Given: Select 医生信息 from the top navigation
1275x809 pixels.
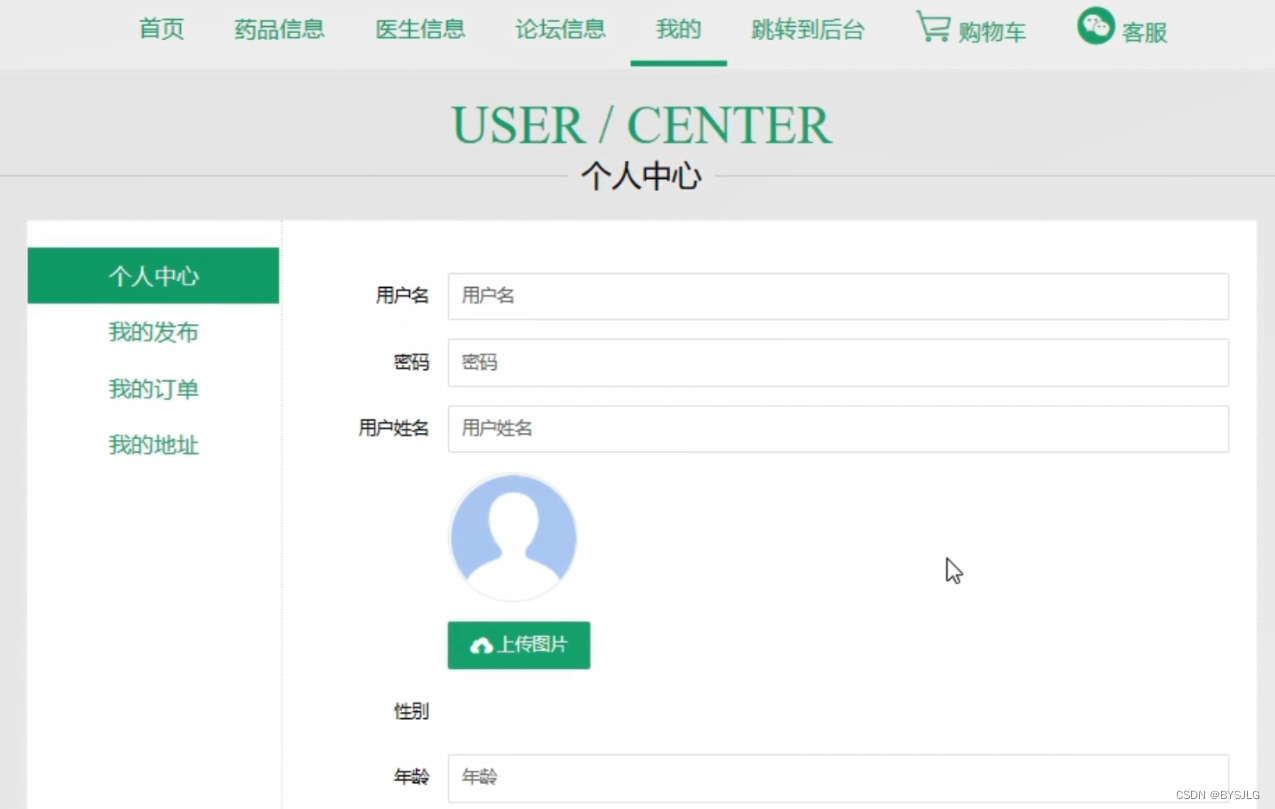Looking at the screenshot, I should pos(420,30).
